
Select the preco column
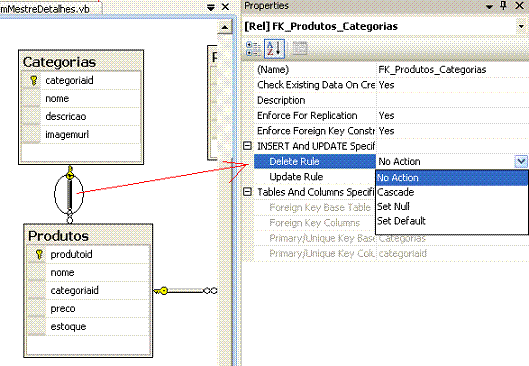pyautogui.click(x=63, y=309)
